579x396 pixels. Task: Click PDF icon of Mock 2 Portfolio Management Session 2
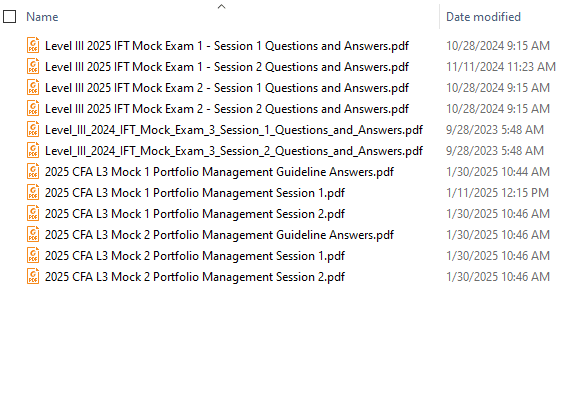coord(33,277)
